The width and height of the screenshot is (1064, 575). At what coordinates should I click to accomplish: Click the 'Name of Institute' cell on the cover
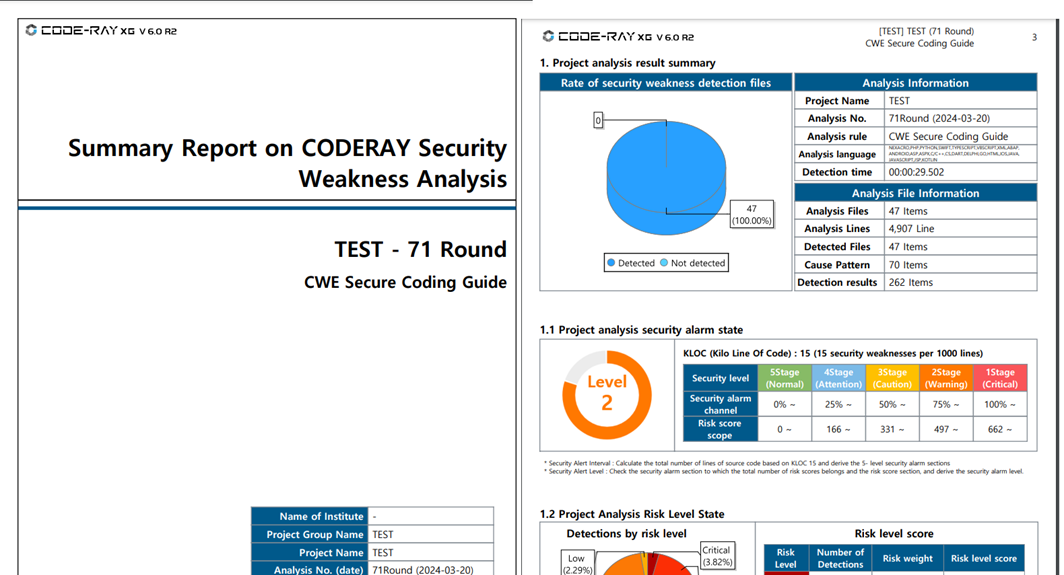click(x=309, y=516)
